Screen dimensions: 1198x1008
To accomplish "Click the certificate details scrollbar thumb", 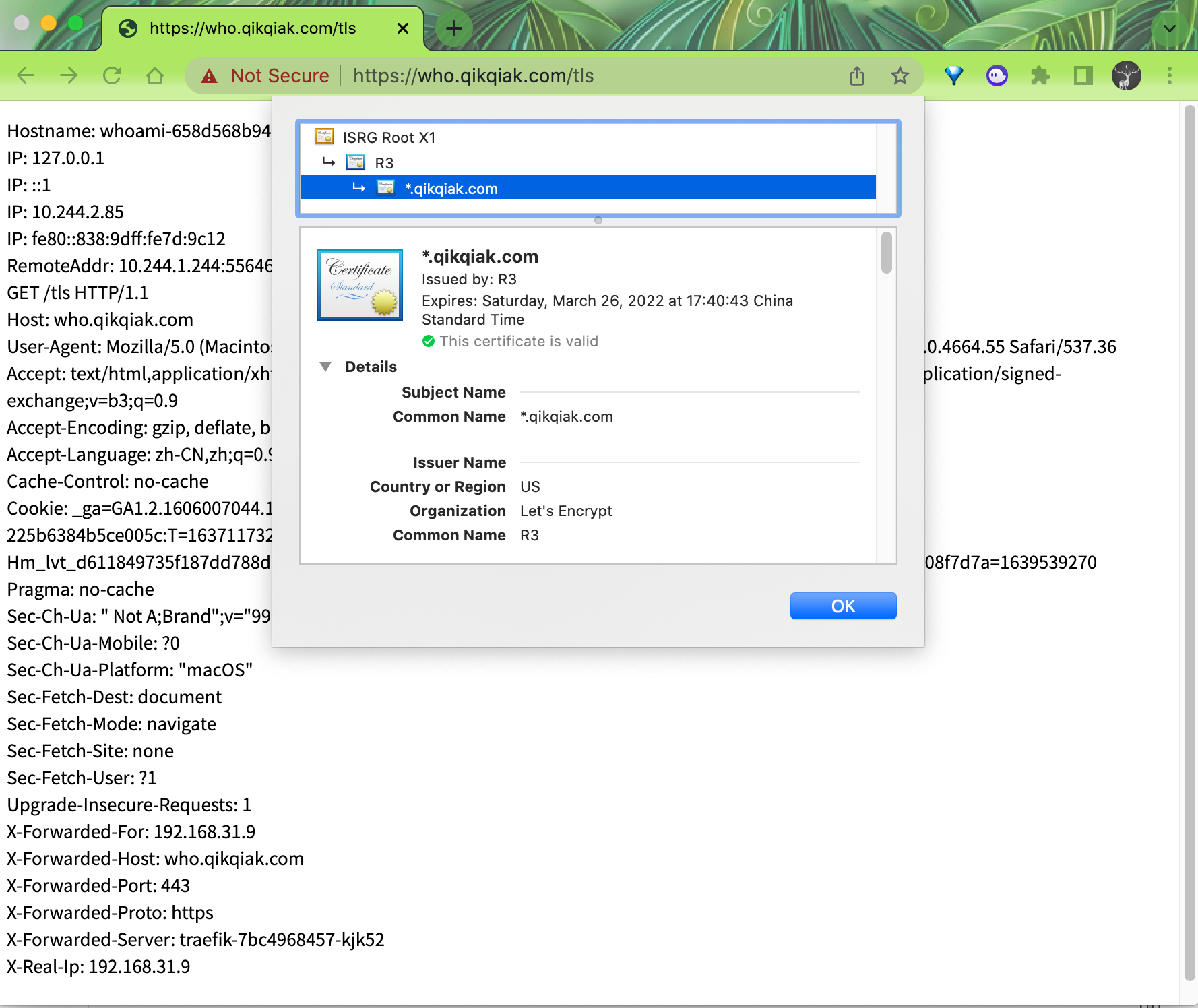I will pos(887,253).
